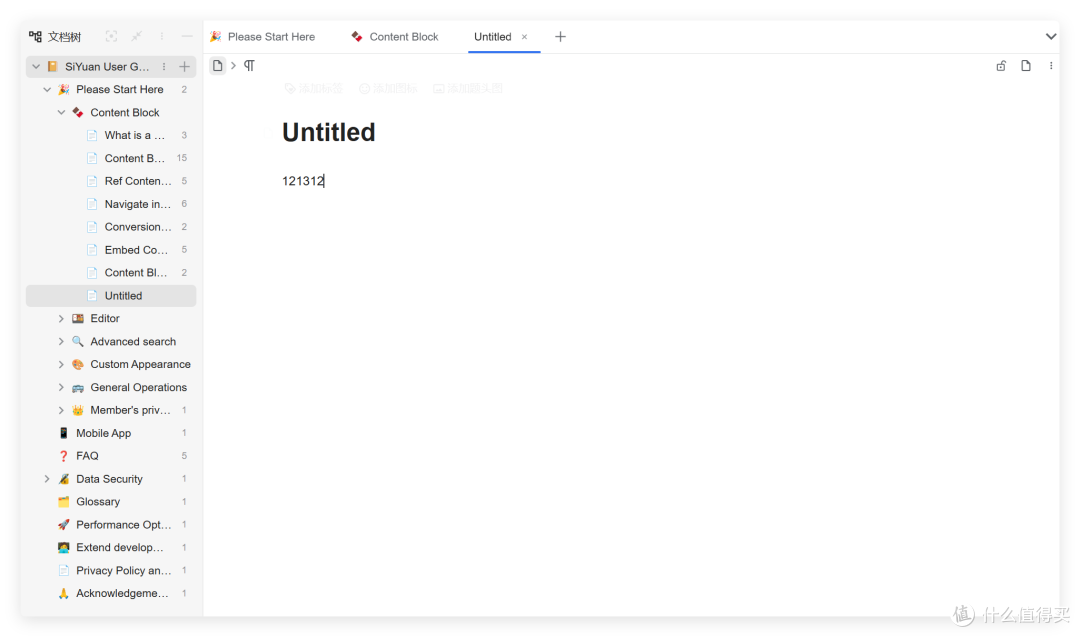Open 'Embed Co...' document
Viewport: 1080px width, 637px height.
(111, 250)
